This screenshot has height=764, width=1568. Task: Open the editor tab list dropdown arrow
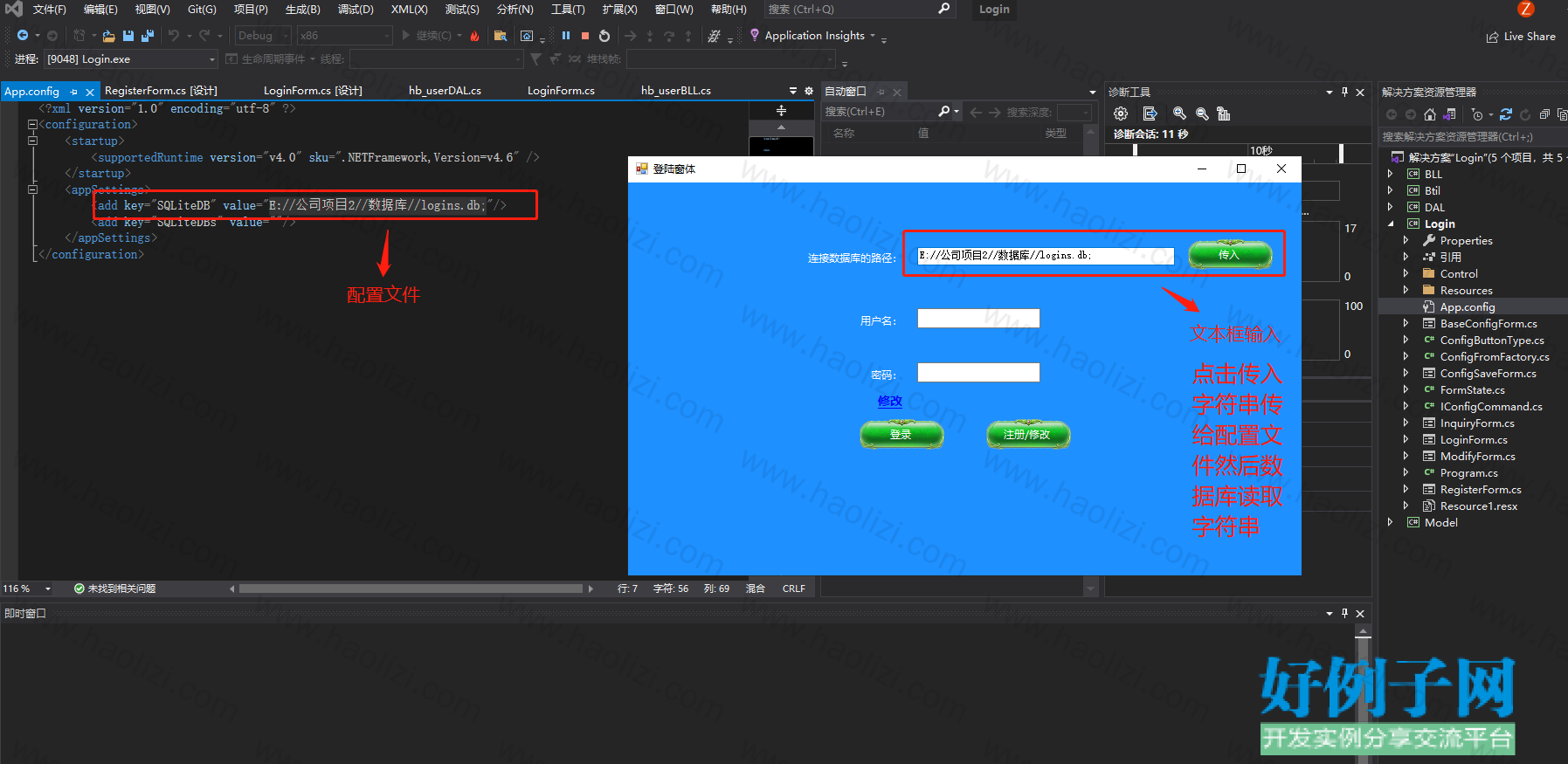click(793, 91)
